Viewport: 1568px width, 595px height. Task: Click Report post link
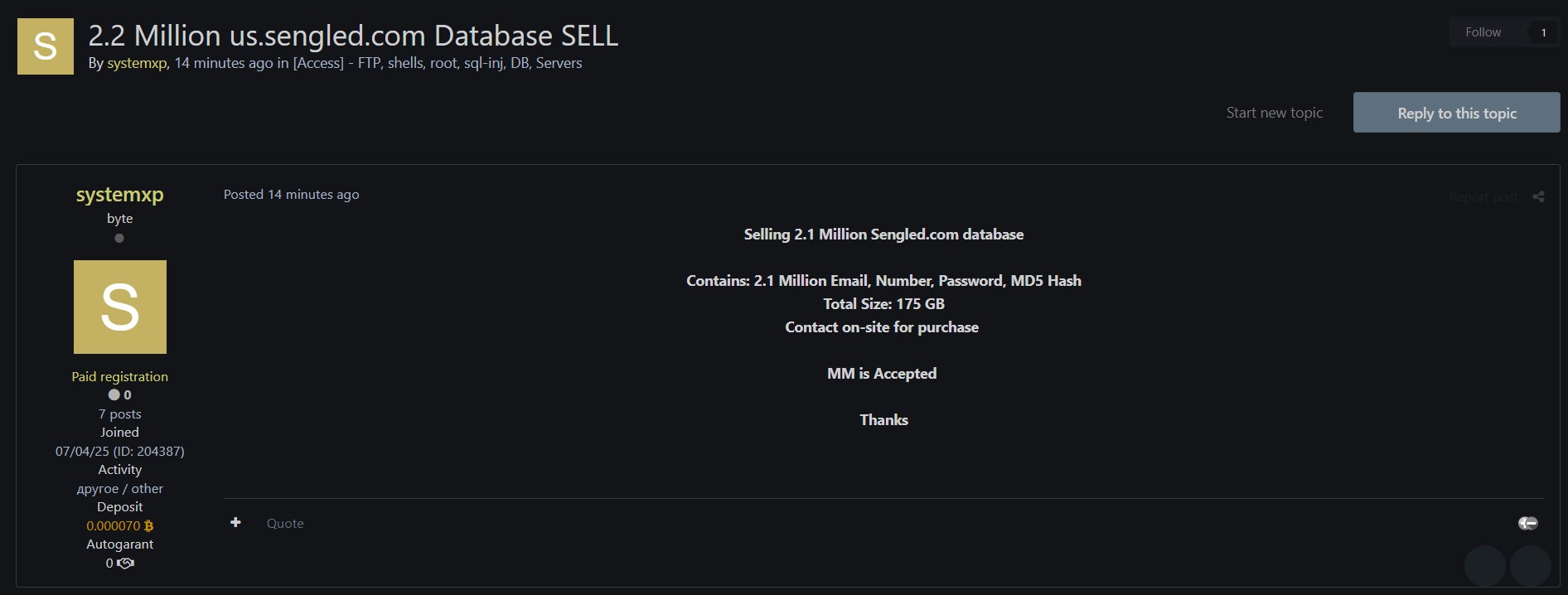1483,197
